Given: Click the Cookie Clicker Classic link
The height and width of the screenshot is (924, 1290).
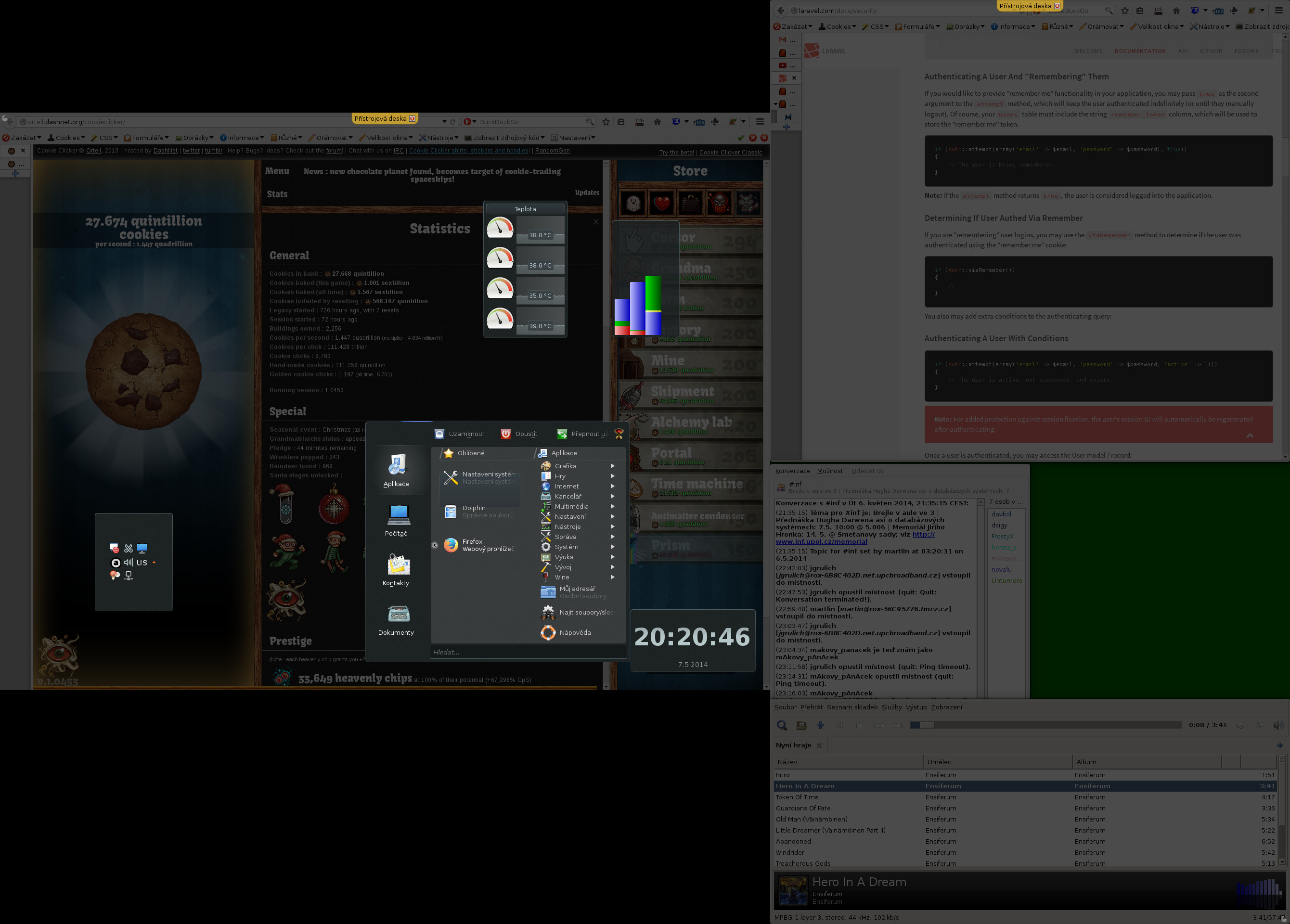Looking at the screenshot, I should (x=730, y=153).
